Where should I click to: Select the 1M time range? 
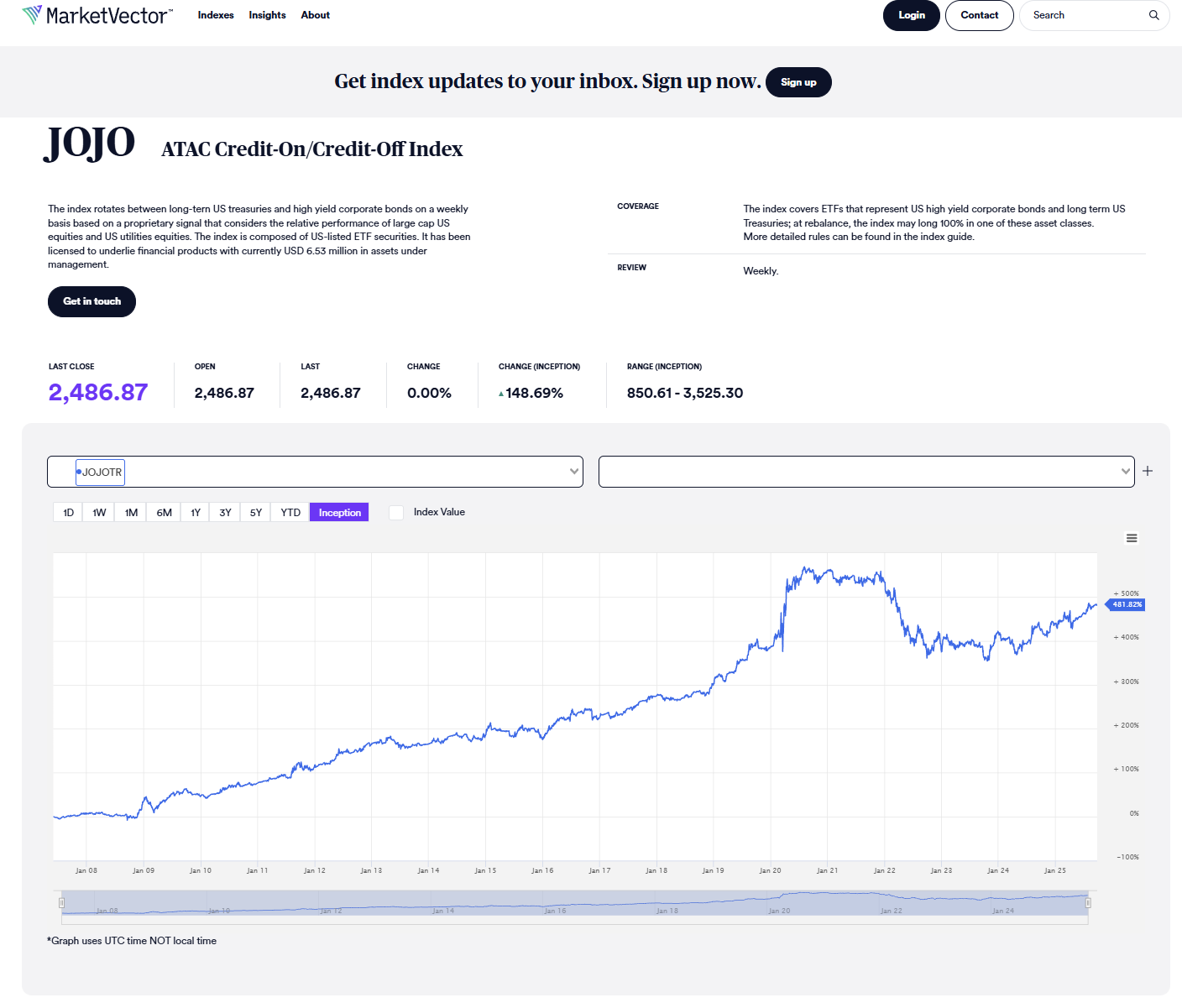[131, 512]
